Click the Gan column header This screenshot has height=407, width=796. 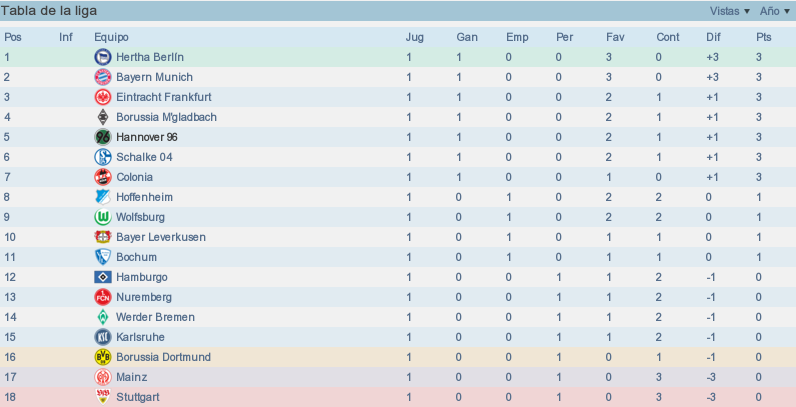click(467, 37)
